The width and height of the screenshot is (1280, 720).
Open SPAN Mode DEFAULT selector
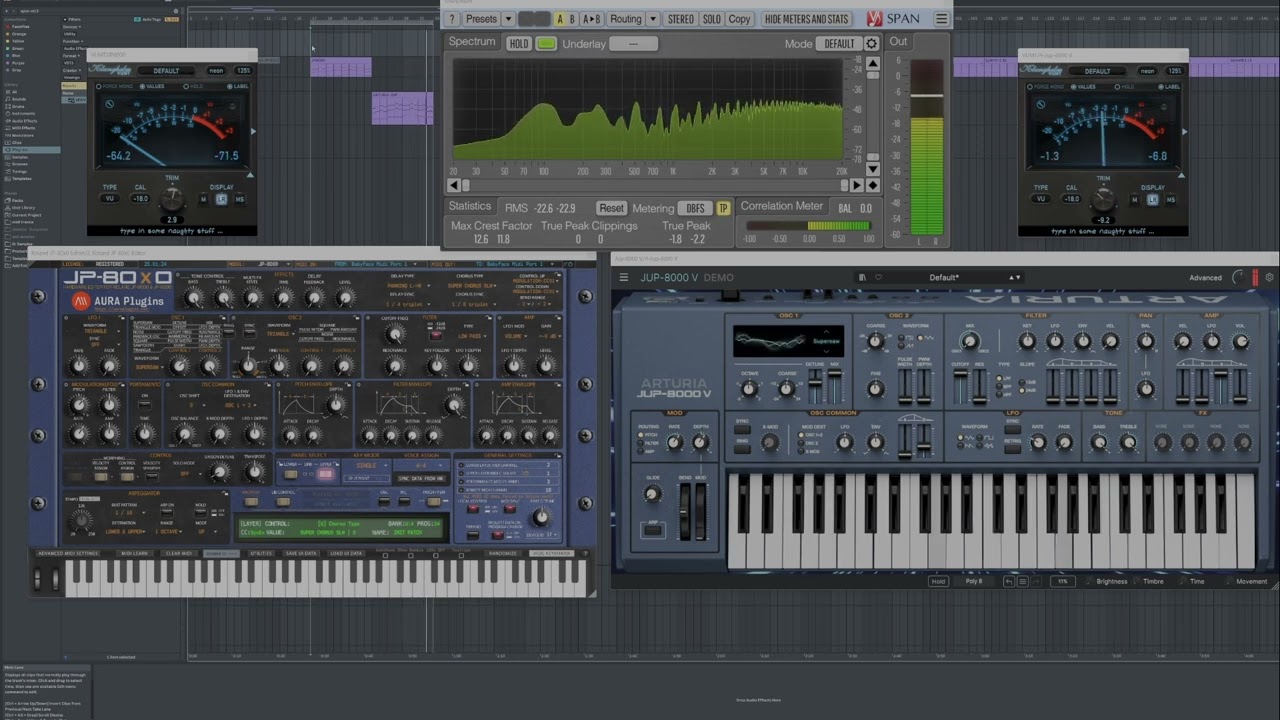tap(839, 44)
